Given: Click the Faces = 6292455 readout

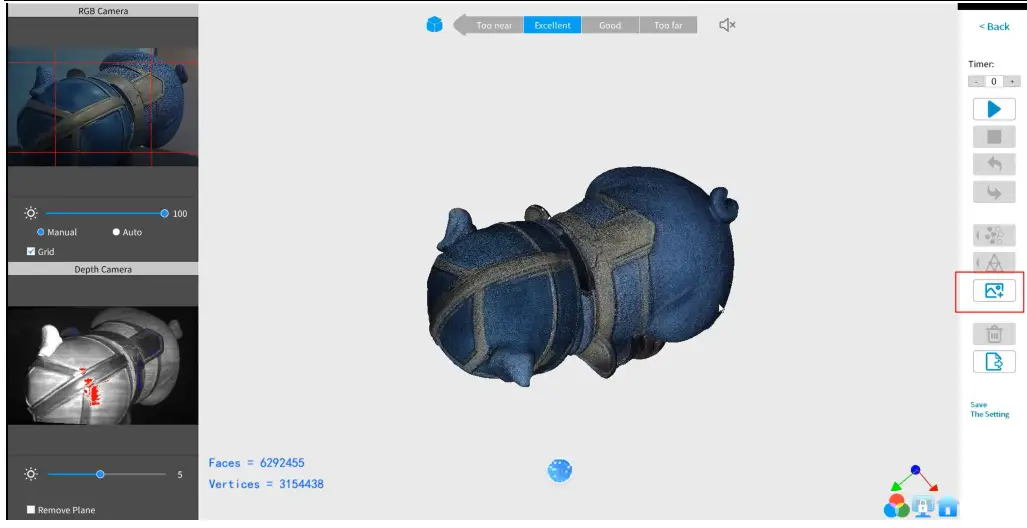Looking at the screenshot, I should coord(257,463).
